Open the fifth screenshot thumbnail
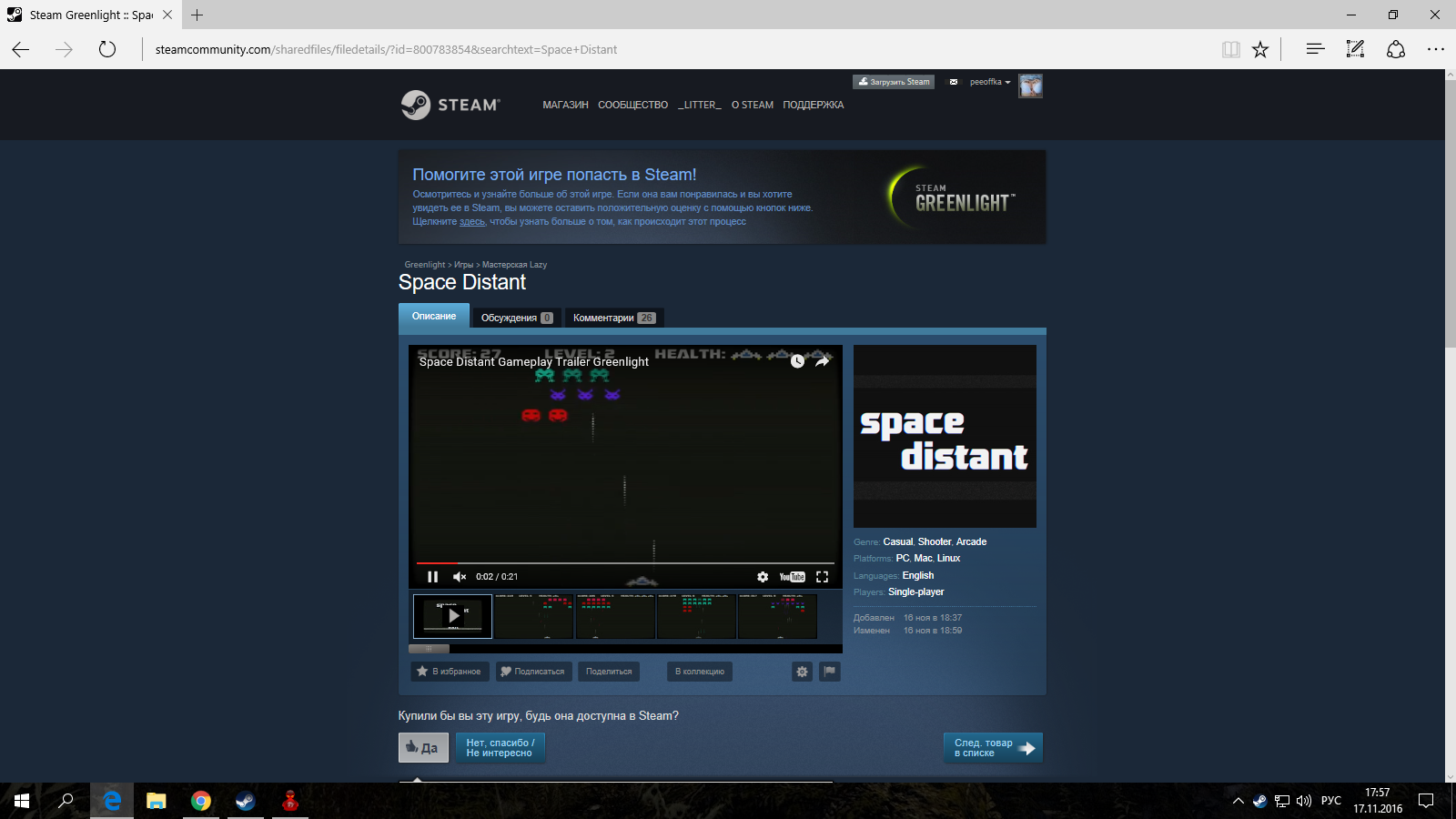The image size is (1456, 819). pos(777,616)
